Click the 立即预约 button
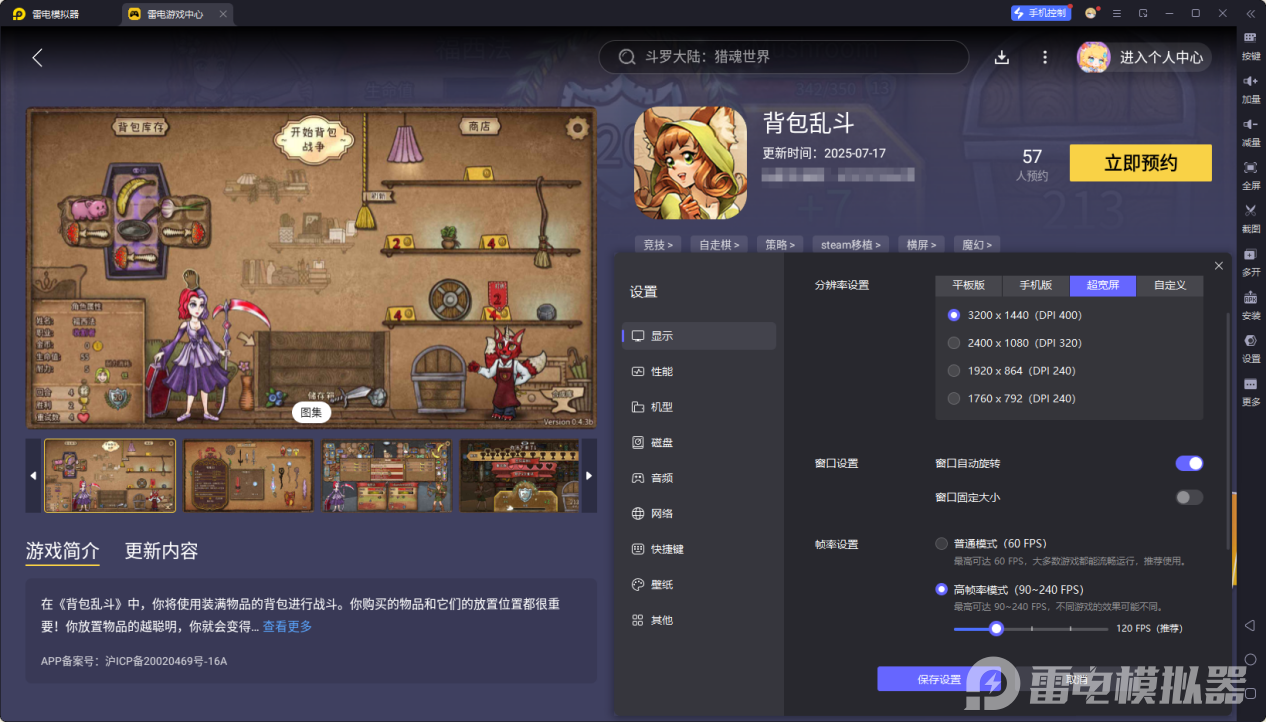 (x=1140, y=163)
